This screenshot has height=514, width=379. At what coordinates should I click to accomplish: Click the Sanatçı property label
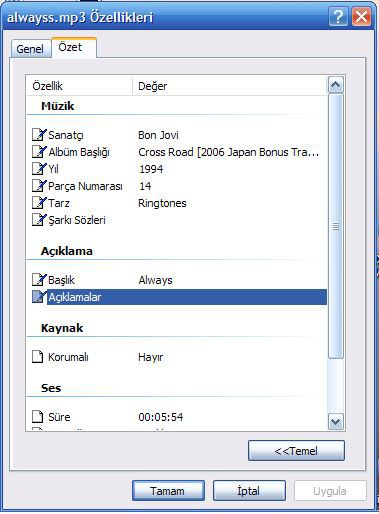(x=66, y=135)
